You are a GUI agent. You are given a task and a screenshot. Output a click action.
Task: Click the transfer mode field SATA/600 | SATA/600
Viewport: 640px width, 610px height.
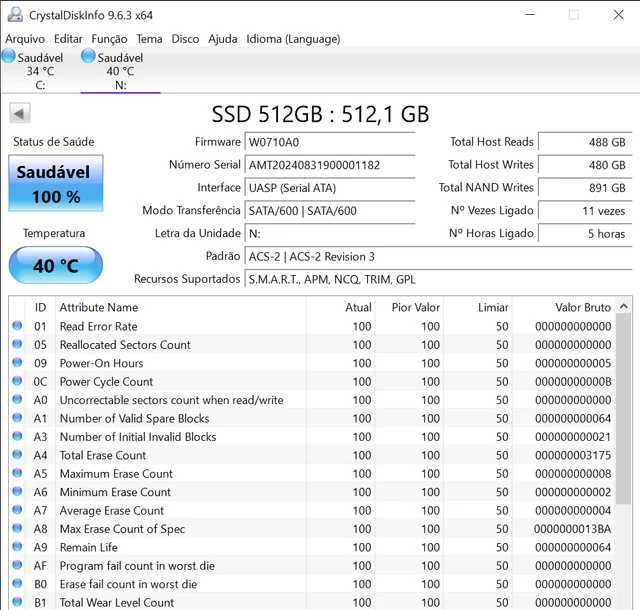pos(330,211)
